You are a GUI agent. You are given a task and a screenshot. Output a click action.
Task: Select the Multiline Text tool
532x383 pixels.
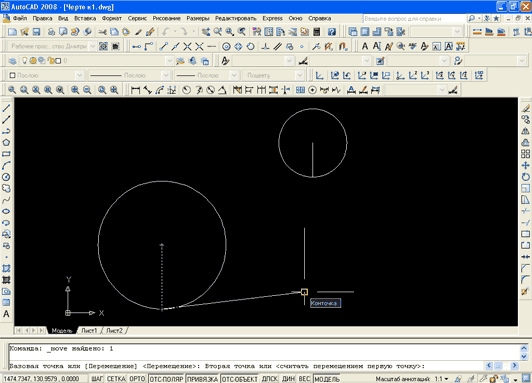click(6, 314)
